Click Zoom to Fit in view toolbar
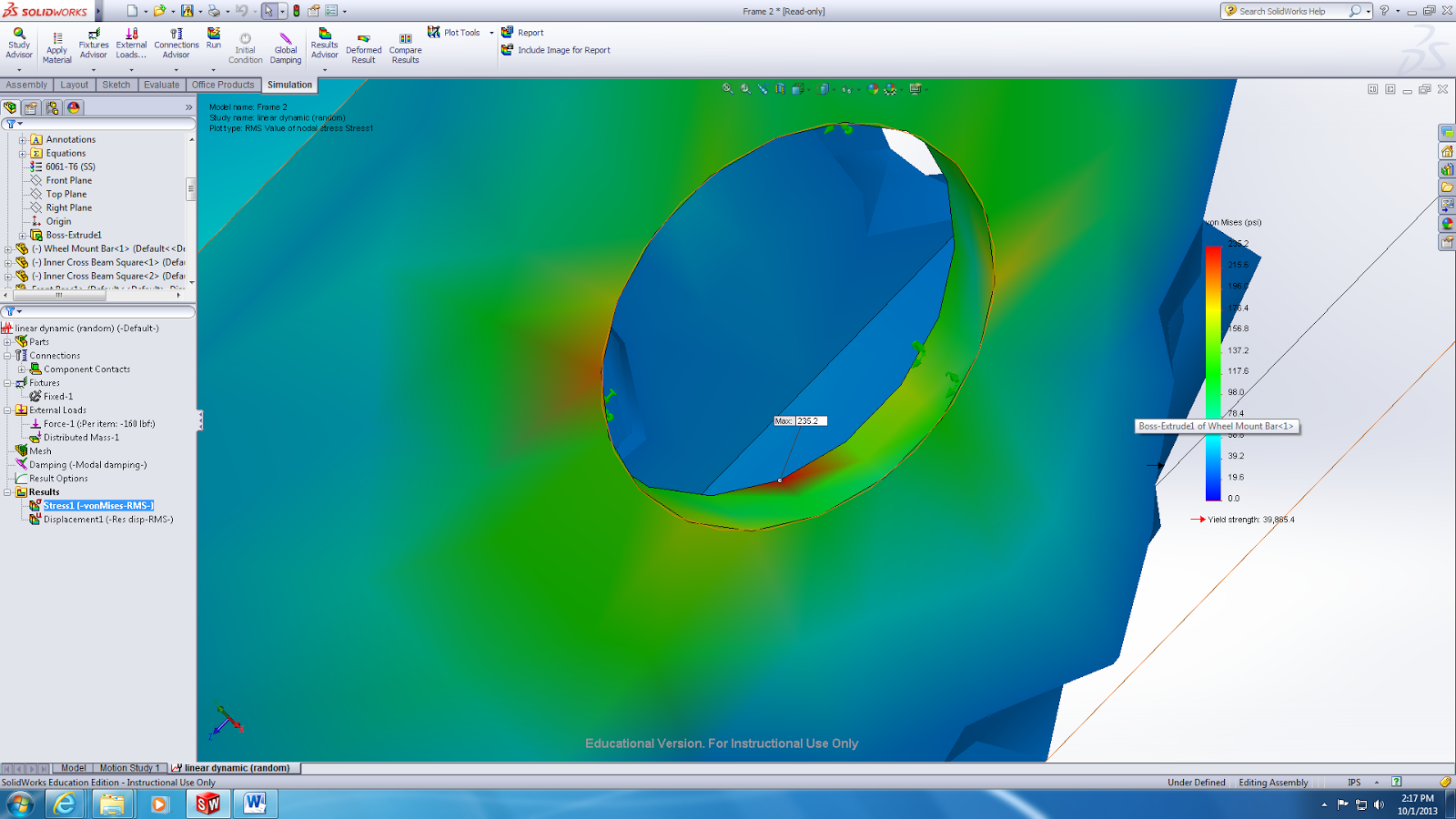This screenshot has height=819, width=1456. coord(728,88)
